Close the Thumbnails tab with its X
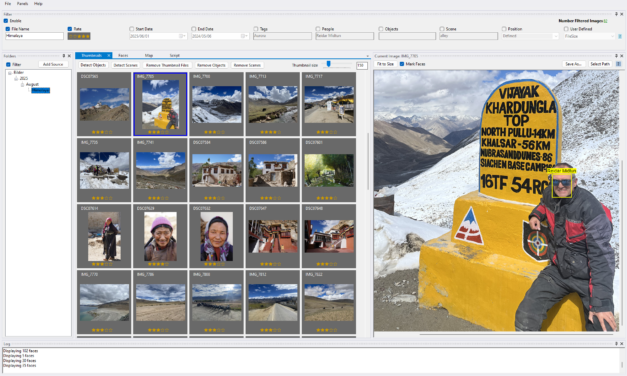The image size is (627, 376). 109,56
